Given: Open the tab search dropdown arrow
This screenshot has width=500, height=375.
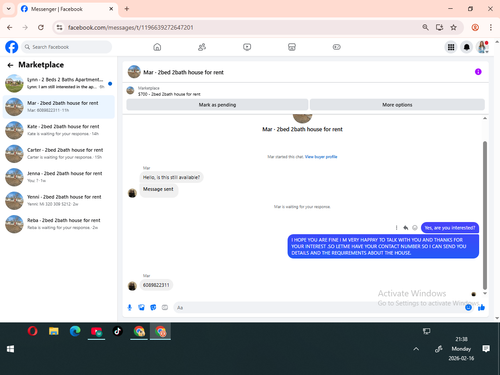Looking at the screenshot, I should [9, 9].
